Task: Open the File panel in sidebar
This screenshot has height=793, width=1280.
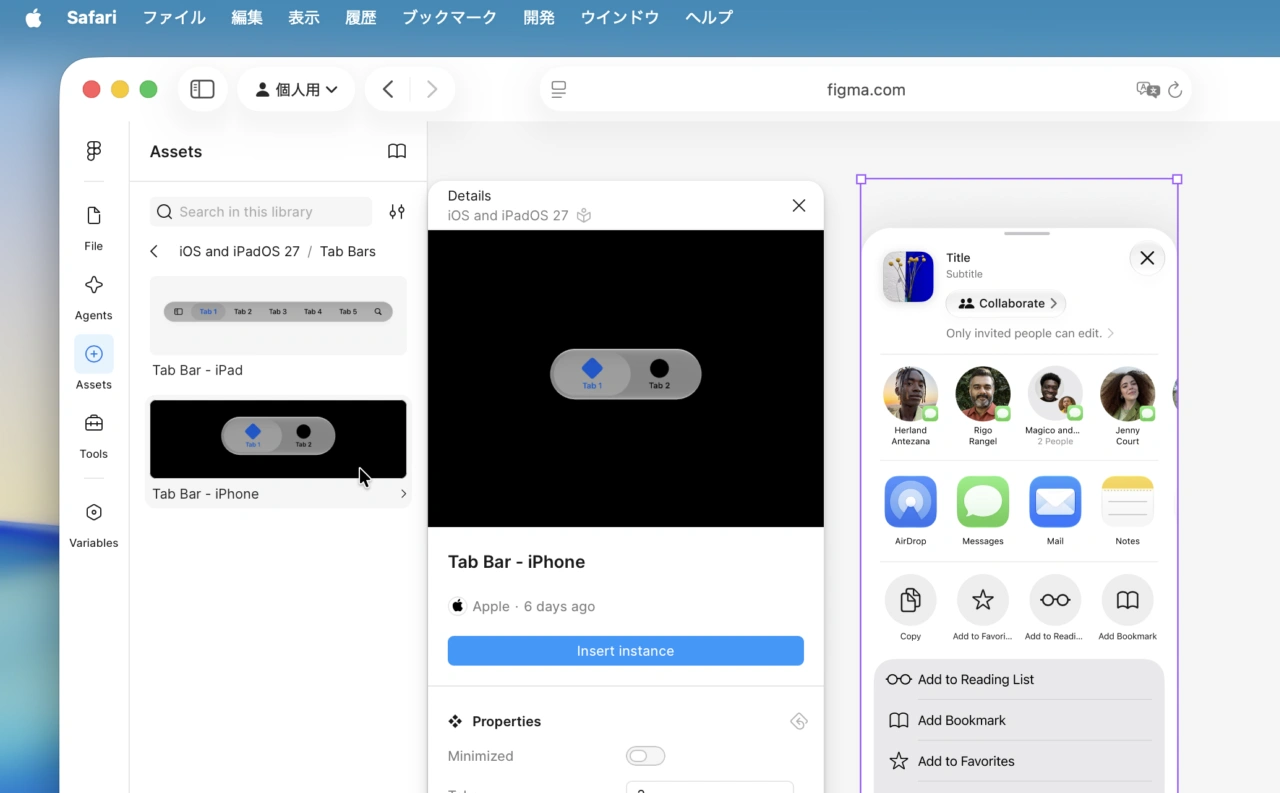Action: tap(93, 228)
